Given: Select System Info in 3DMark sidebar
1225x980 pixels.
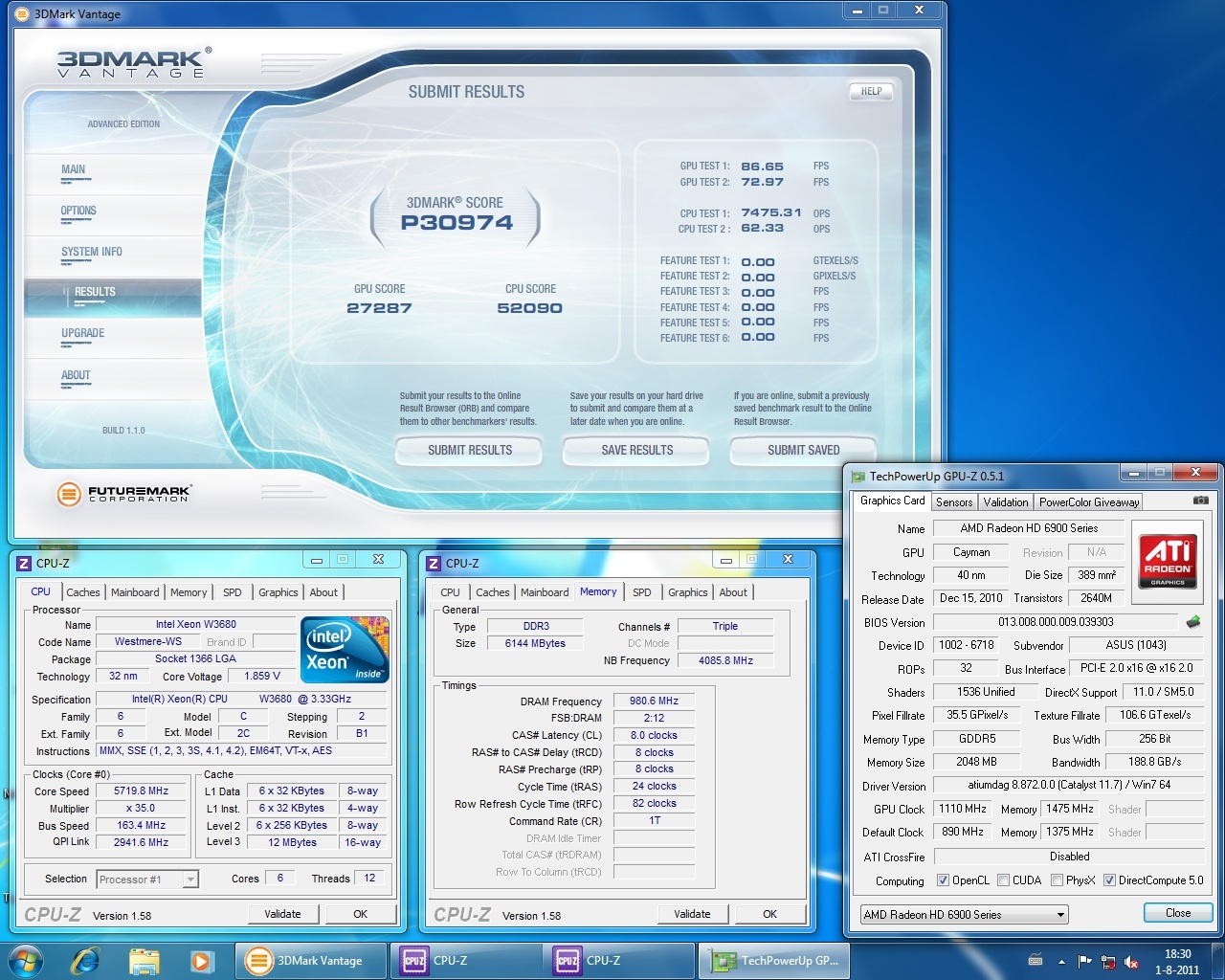Looking at the screenshot, I should (x=92, y=252).
